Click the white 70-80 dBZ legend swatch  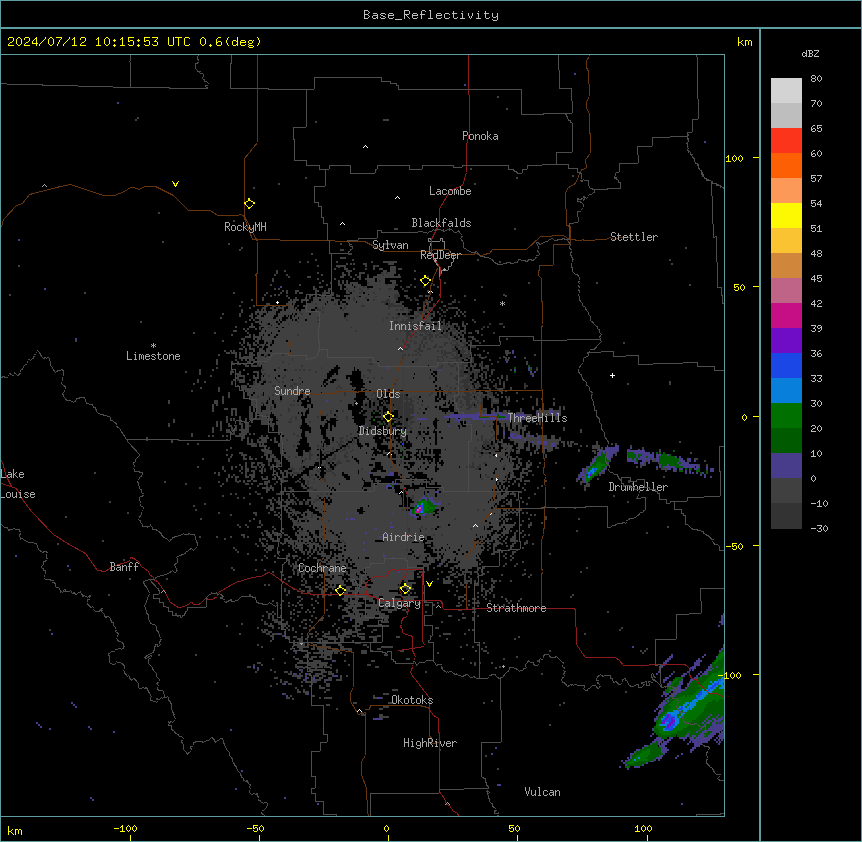pos(786,91)
